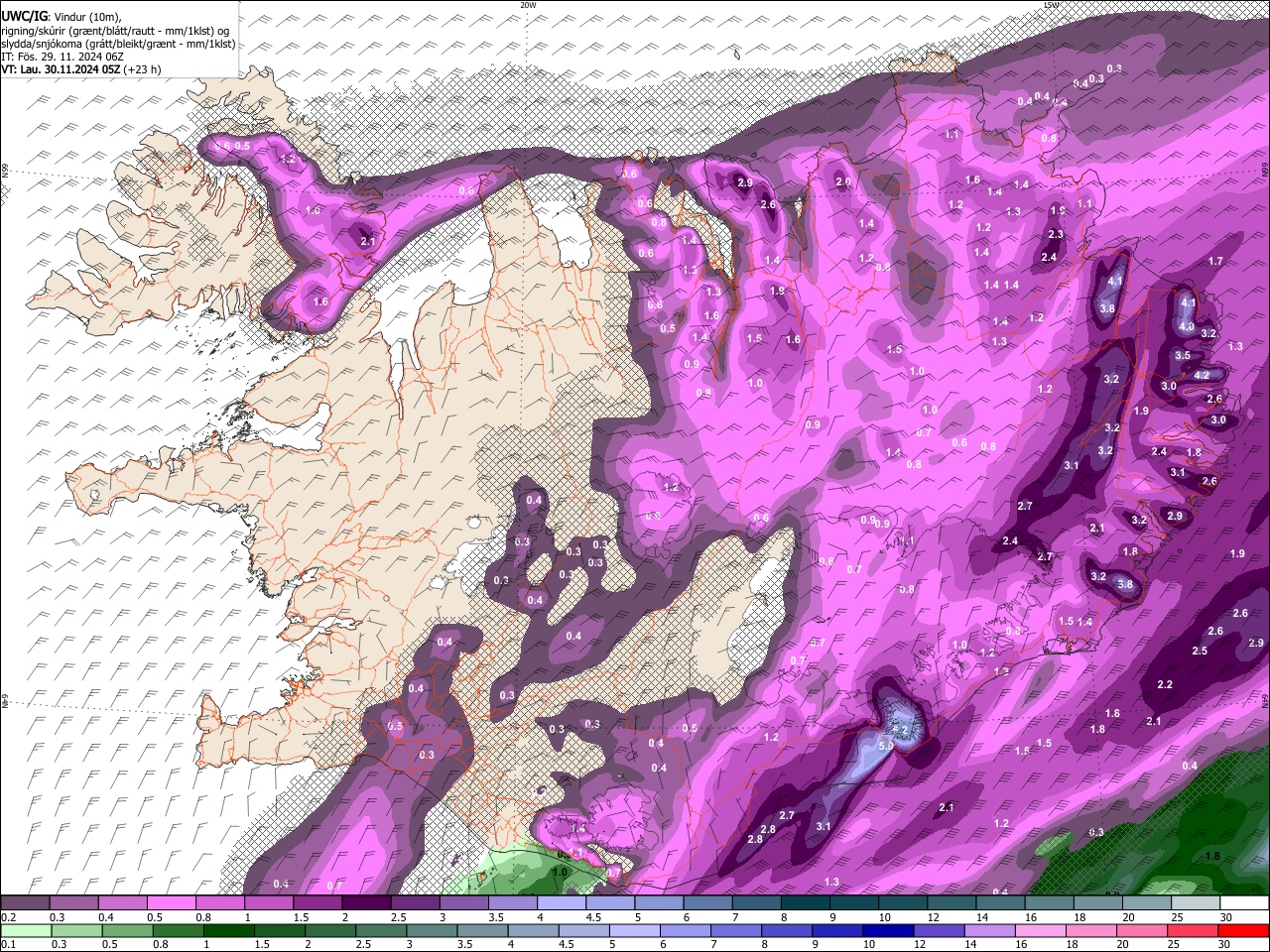The width and height of the screenshot is (1270, 952).
Task: Select the snow-scale swatch labeled 1.5
Action: [317, 903]
